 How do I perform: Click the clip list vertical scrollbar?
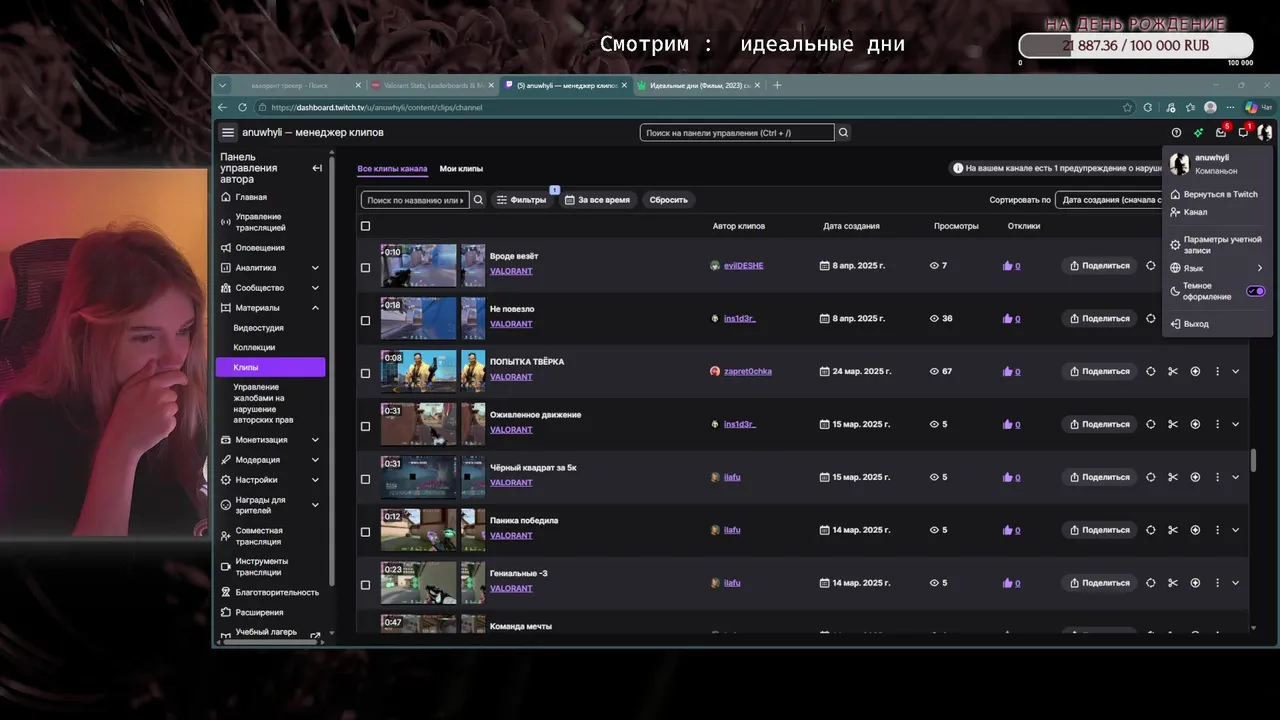point(1254,461)
